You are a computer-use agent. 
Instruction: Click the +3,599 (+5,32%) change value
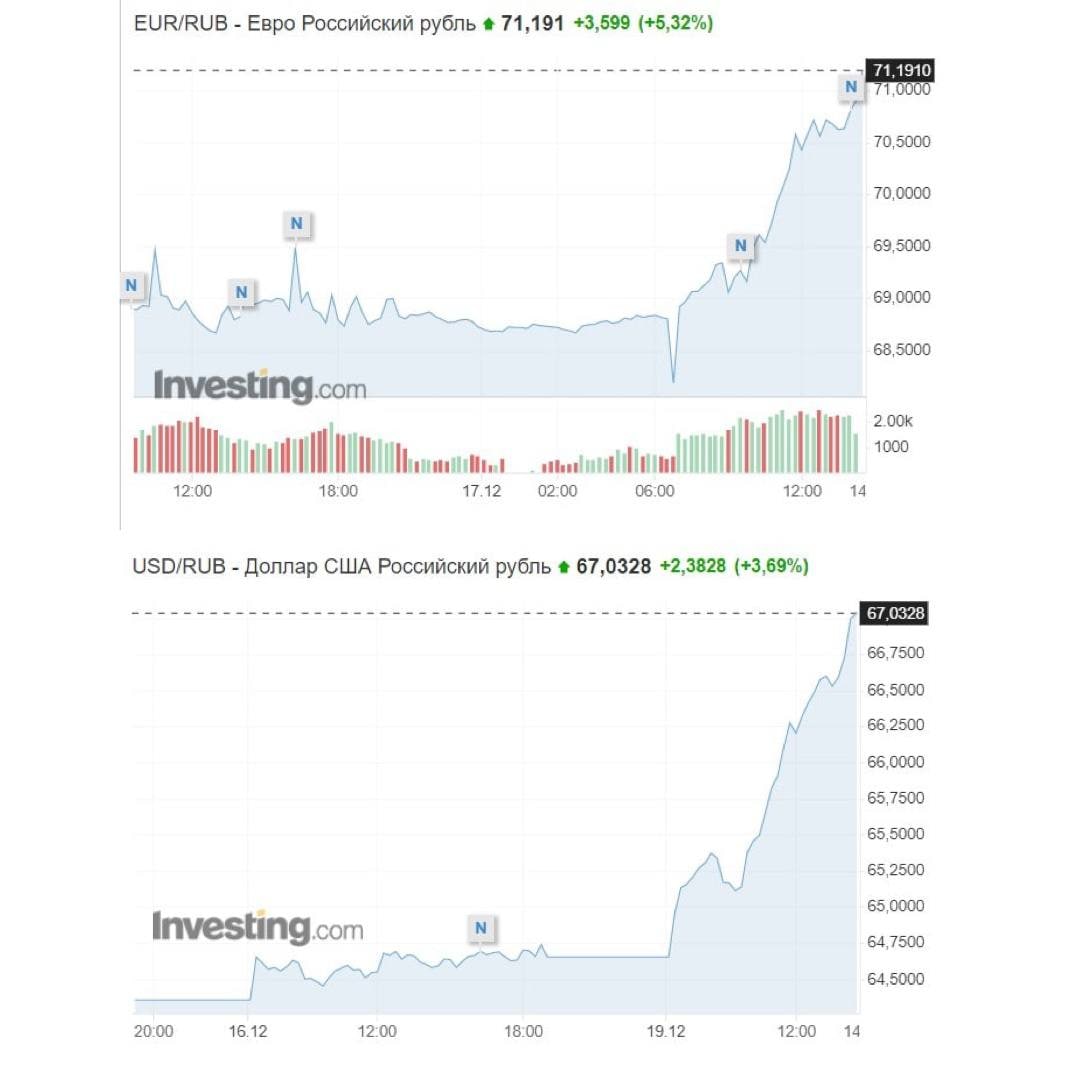click(x=643, y=23)
